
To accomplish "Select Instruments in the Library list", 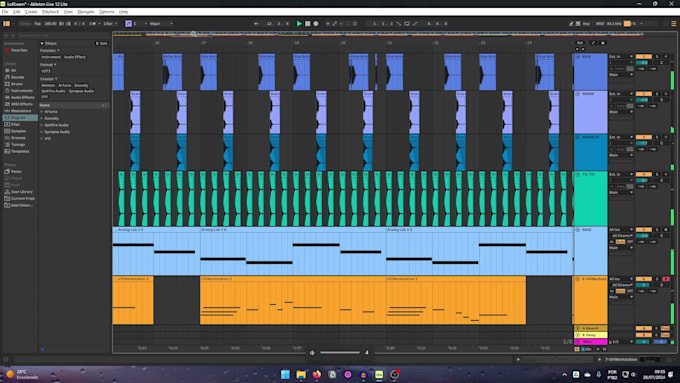I will [x=21, y=91].
